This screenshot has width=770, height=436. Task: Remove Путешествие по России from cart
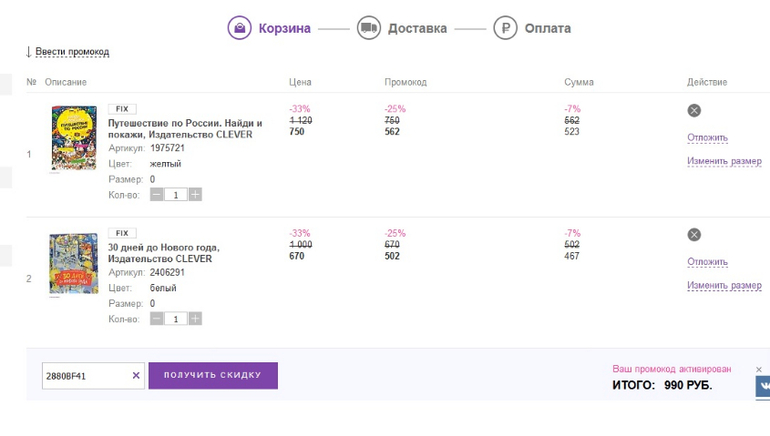click(x=694, y=111)
